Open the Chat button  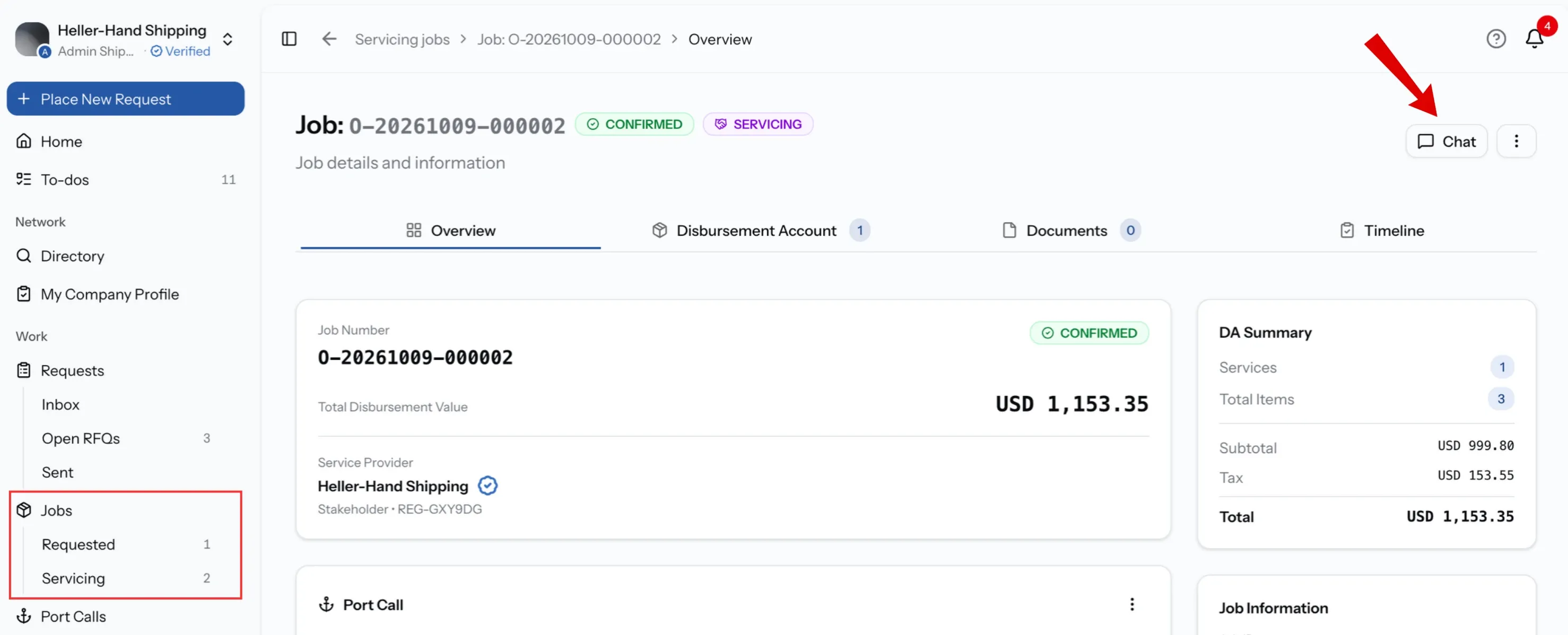click(x=1446, y=141)
